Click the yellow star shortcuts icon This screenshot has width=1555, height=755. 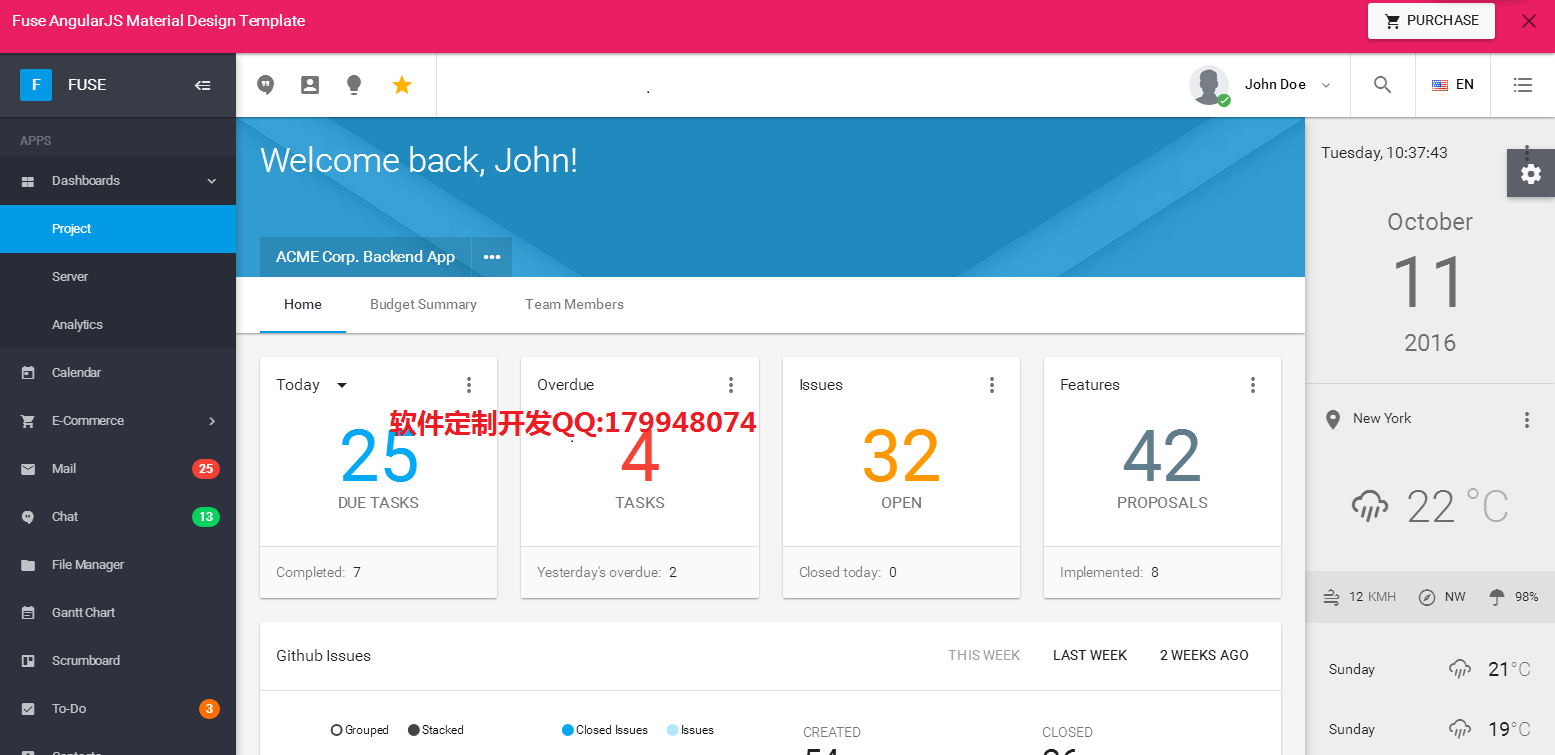click(x=402, y=85)
